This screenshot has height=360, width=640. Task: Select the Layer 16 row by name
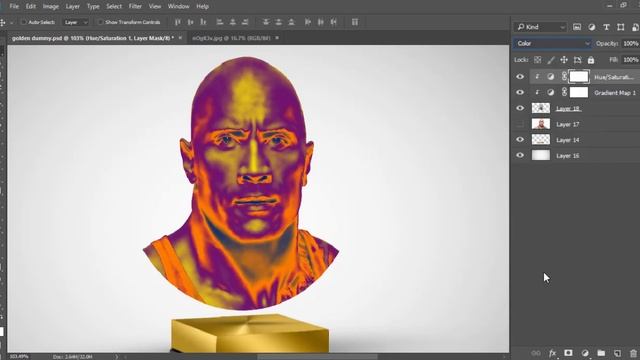click(568, 156)
